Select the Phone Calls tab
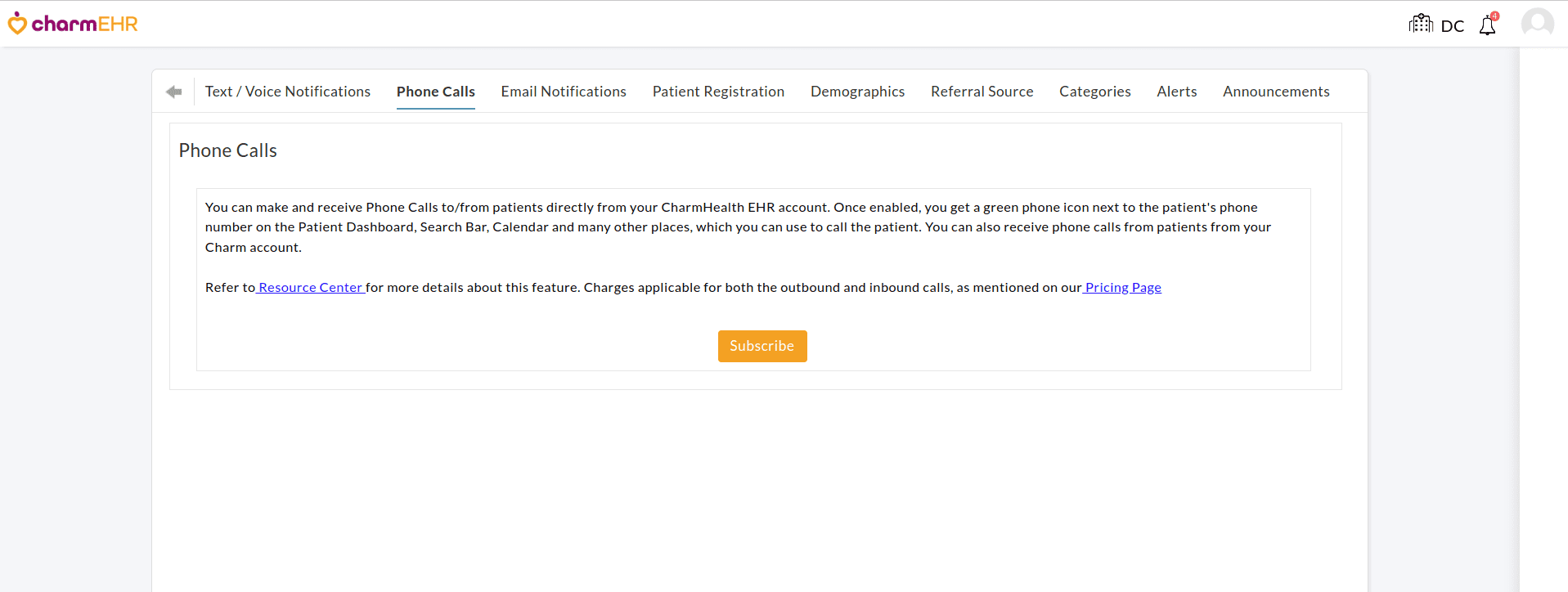Viewport: 1568px width, 592px height. tap(436, 92)
